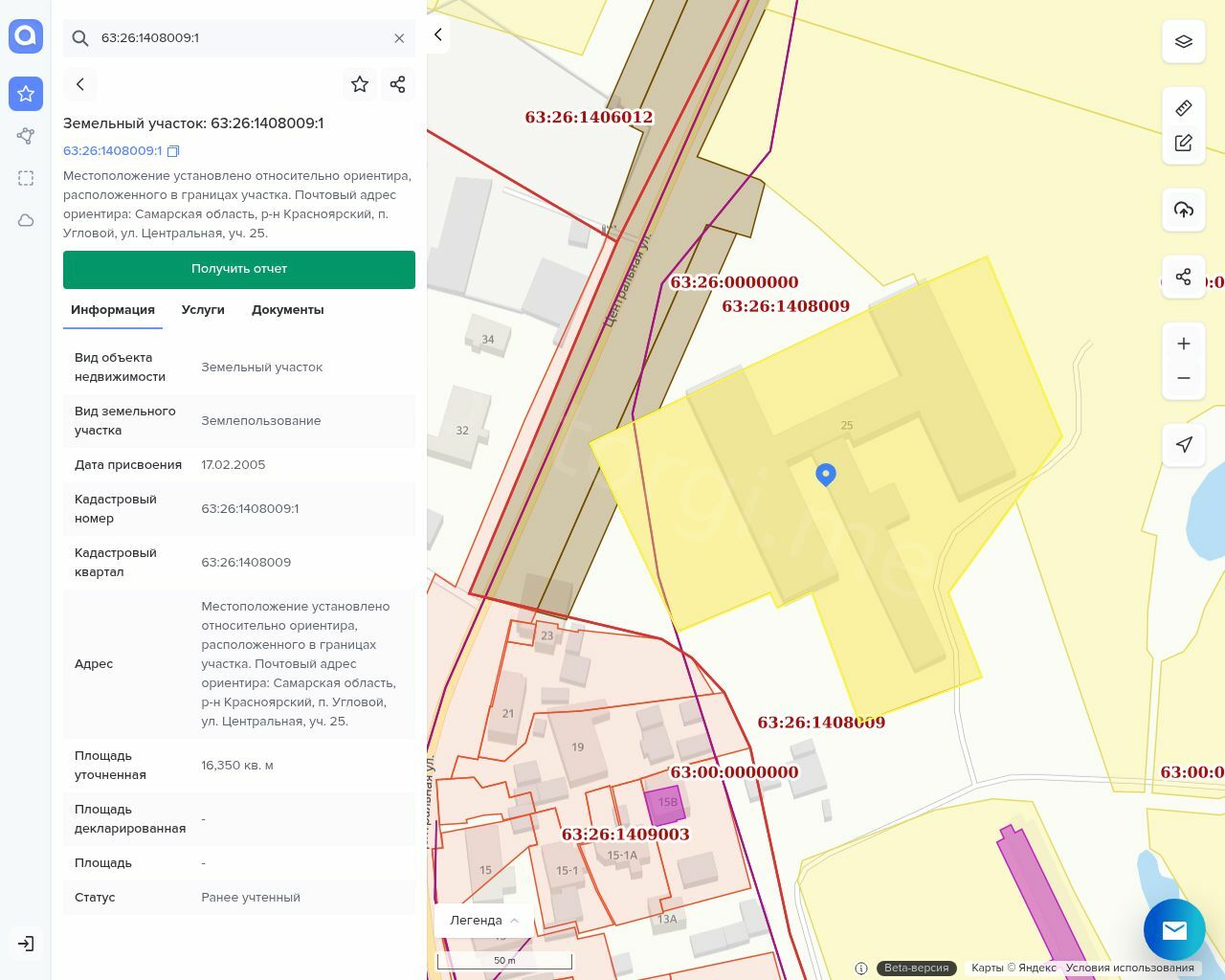This screenshot has width=1225, height=980.
Task: Click the cloud upload icon on map
Action: (x=1183, y=210)
